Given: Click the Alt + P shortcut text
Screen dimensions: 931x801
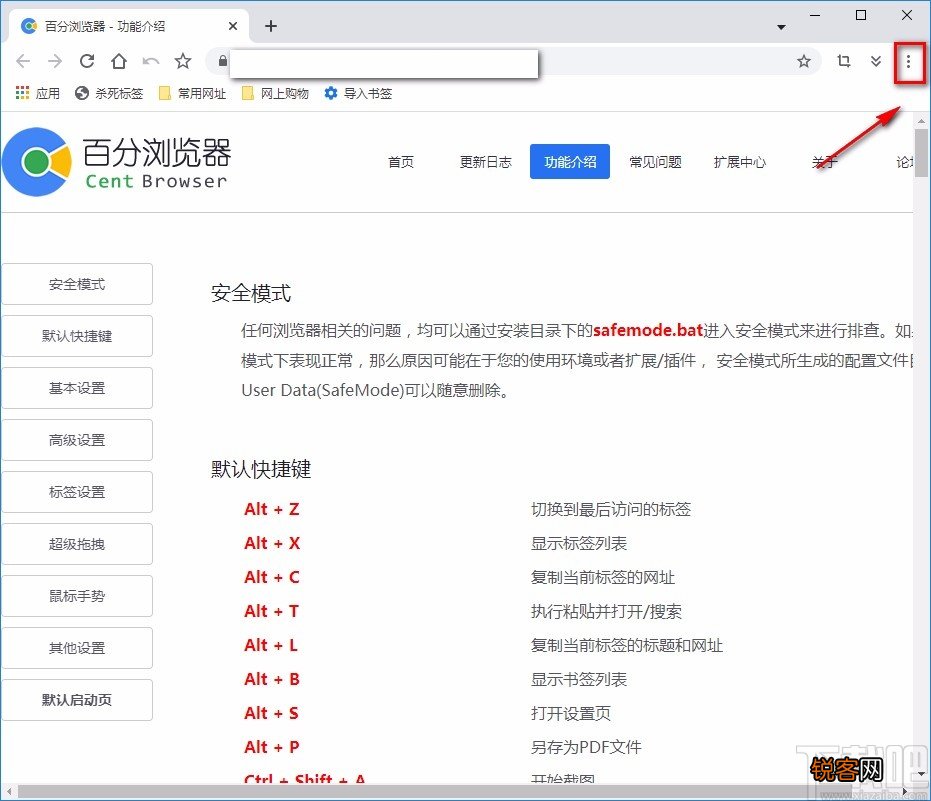Looking at the screenshot, I should click(x=271, y=747).
